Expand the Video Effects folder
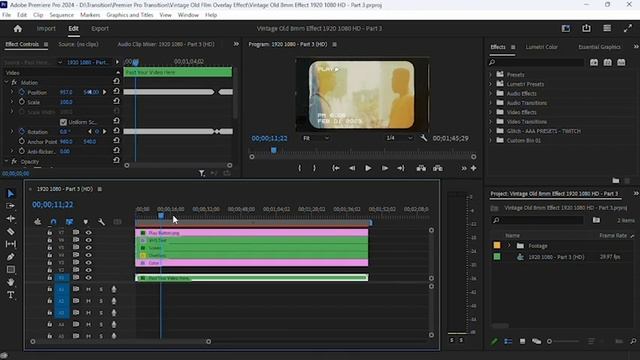Viewport: 640px width, 360px height. click(491, 112)
